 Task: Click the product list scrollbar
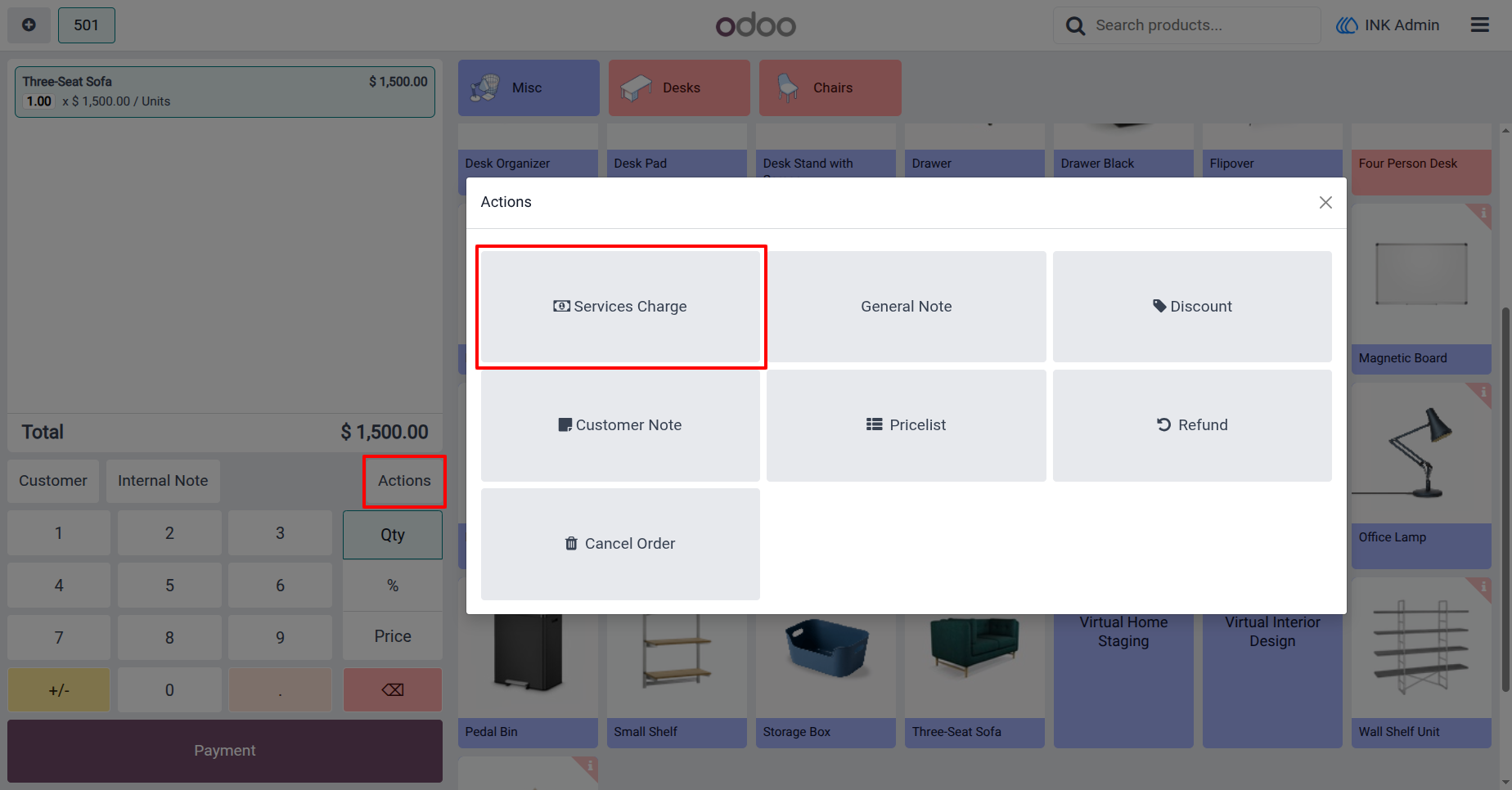click(1505, 499)
